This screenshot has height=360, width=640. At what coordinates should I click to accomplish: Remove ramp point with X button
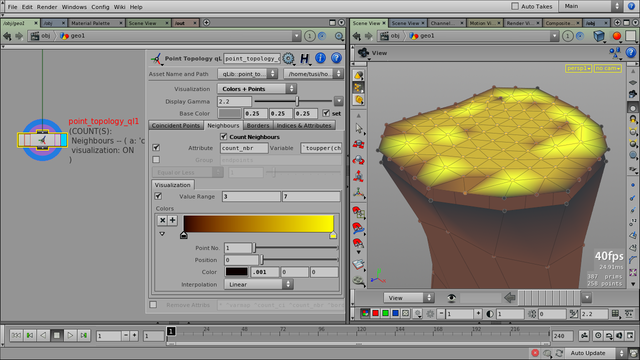tap(162, 220)
